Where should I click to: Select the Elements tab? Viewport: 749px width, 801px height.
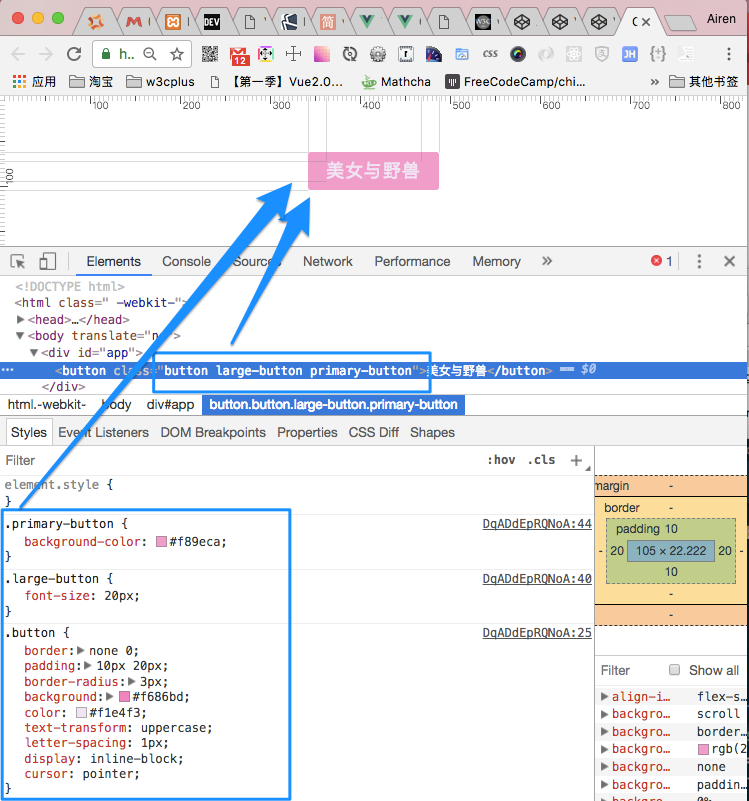tap(113, 262)
